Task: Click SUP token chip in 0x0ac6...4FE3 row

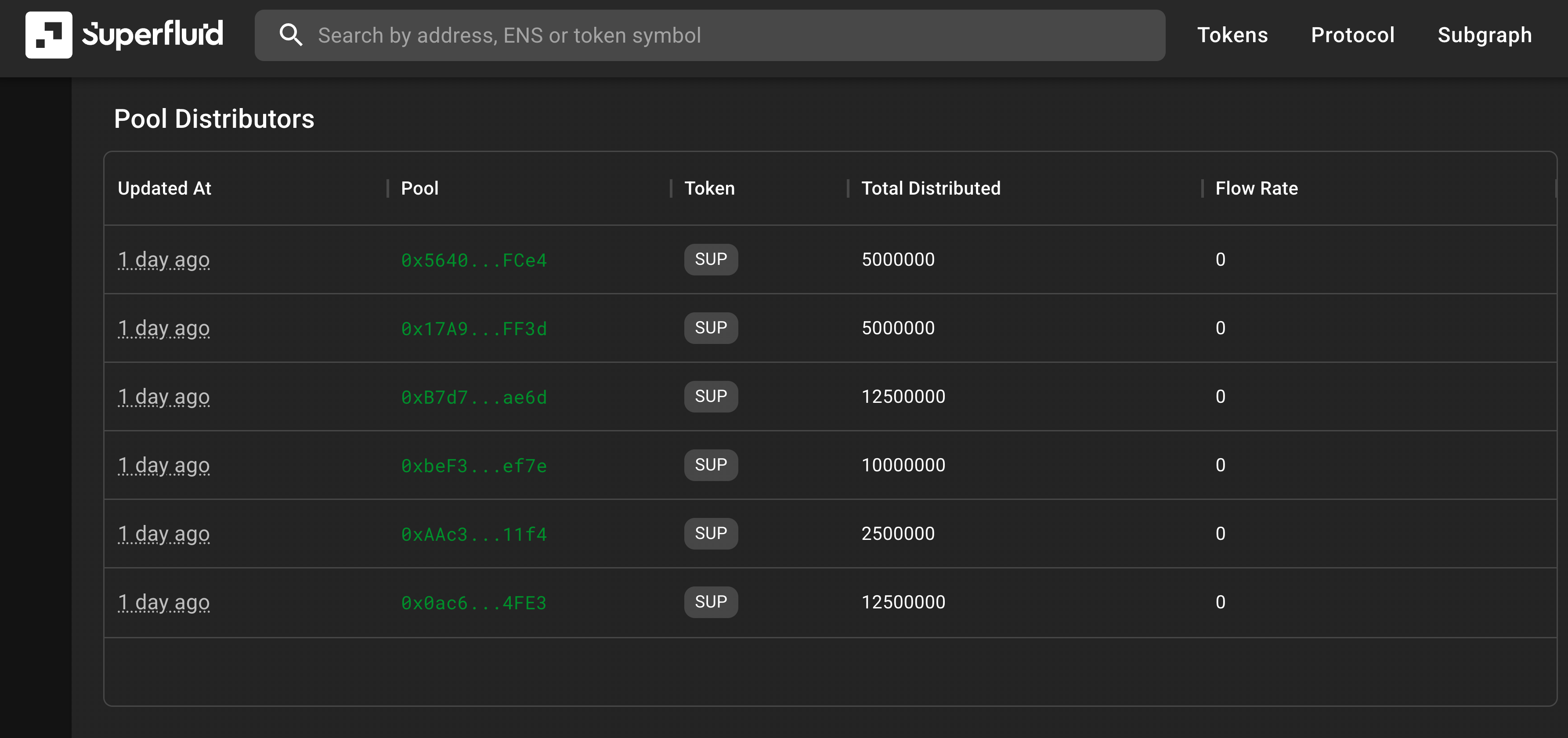Action: pyautogui.click(x=710, y=602)
